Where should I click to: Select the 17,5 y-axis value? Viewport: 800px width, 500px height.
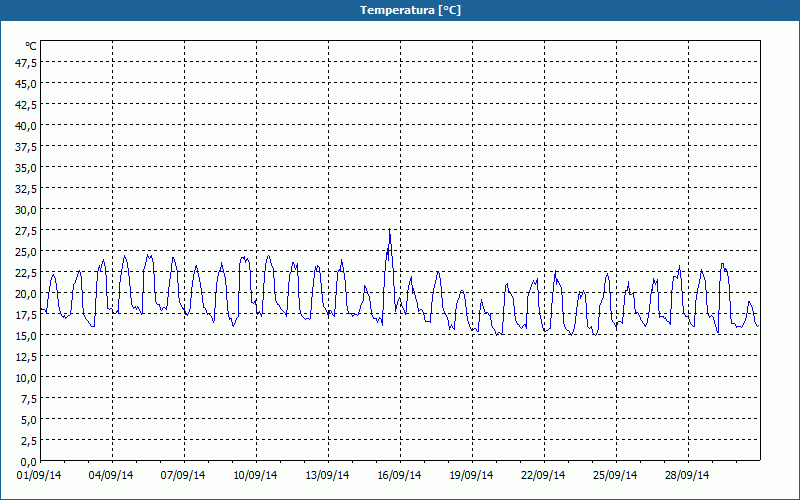(x=26, y=315)
